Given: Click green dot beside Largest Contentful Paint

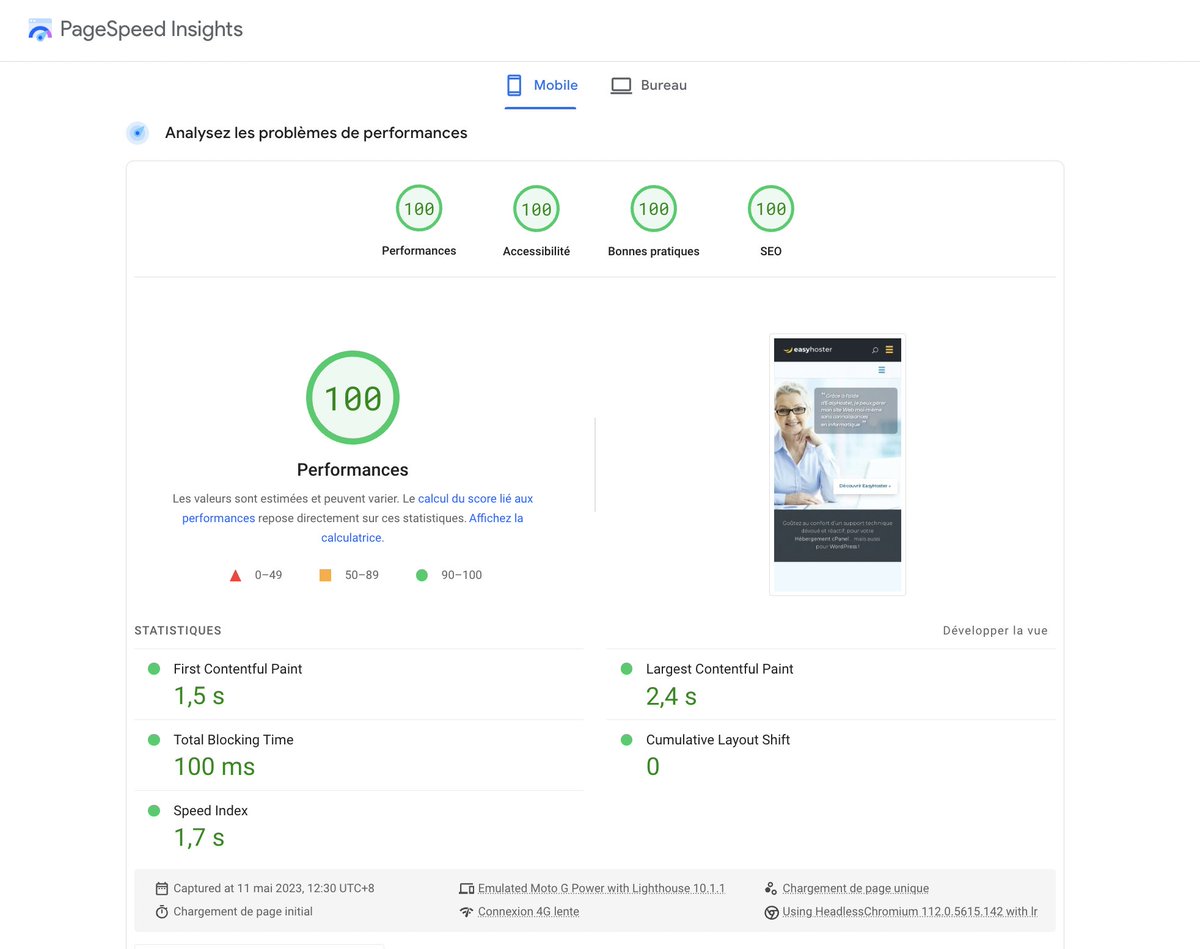Looking at the screenshot, I should pos(626,669).
